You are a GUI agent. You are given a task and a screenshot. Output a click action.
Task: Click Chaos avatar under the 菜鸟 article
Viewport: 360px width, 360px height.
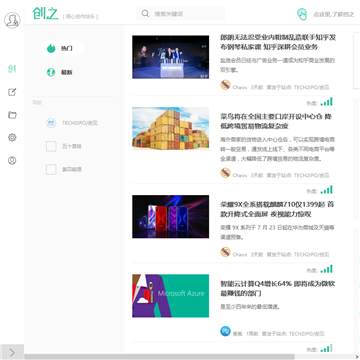226,173
